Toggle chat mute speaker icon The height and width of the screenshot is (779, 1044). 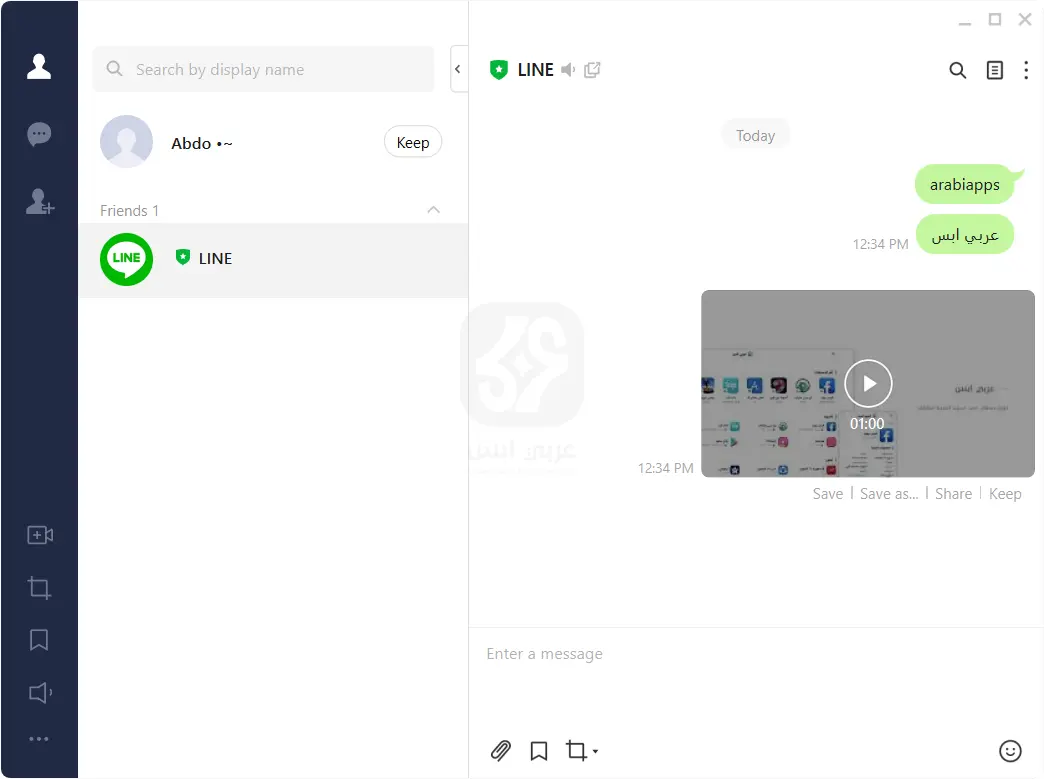tap(568, 70)
